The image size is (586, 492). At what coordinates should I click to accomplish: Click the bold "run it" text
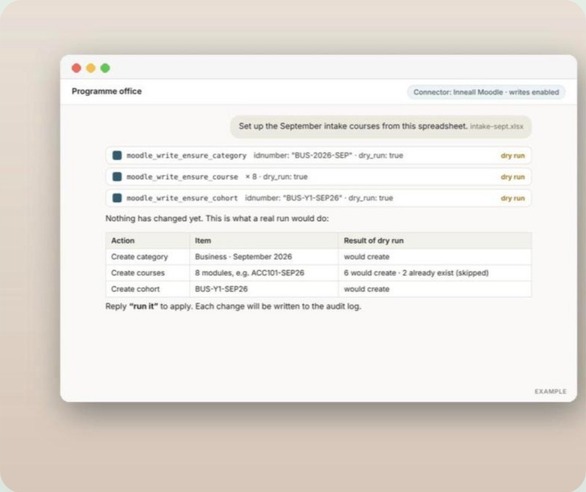click(144, 307)
